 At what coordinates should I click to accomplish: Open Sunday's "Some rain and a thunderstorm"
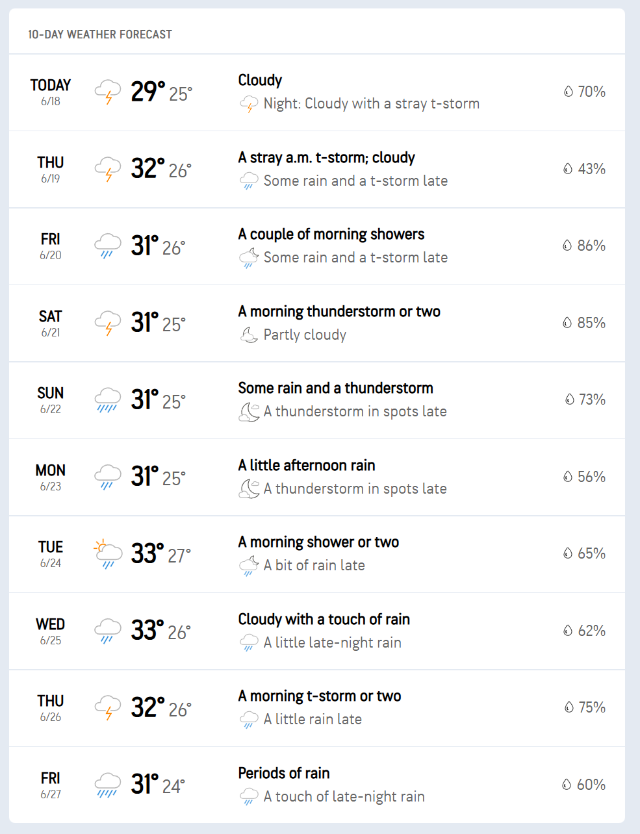pos(335,388)
